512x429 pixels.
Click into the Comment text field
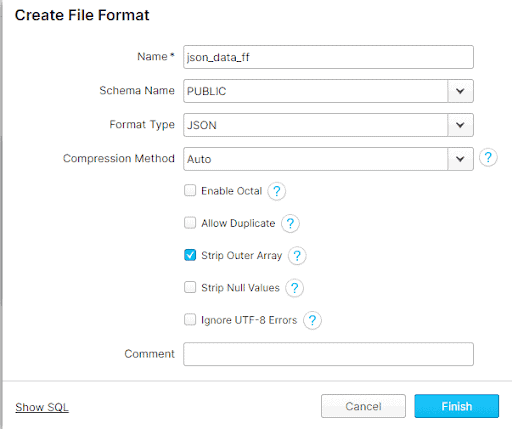[328, 354]
